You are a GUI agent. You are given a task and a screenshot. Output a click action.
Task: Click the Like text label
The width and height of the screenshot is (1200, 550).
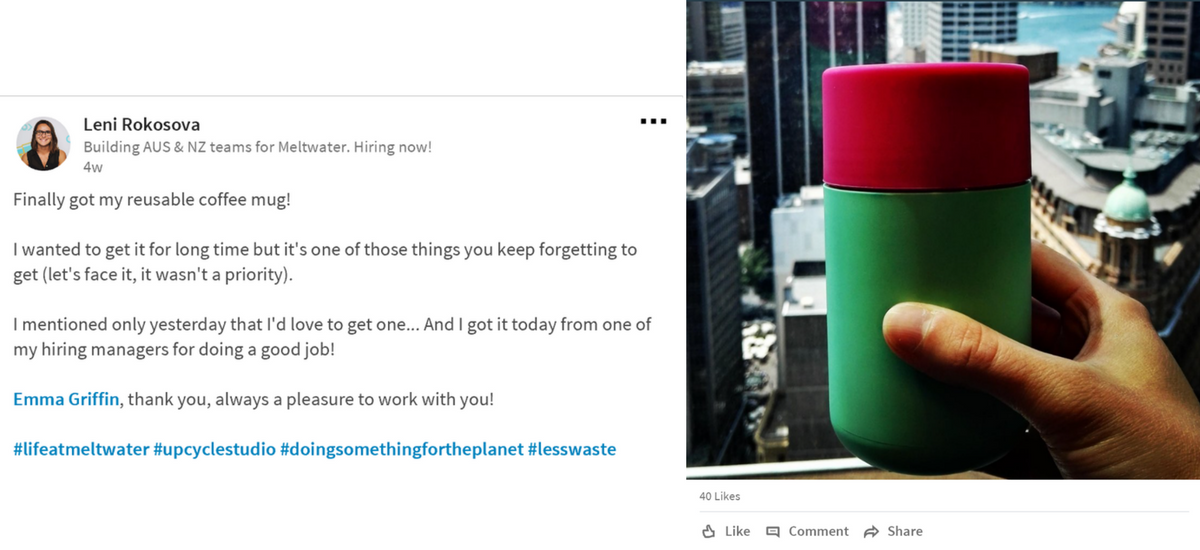(x=737, y=531)
